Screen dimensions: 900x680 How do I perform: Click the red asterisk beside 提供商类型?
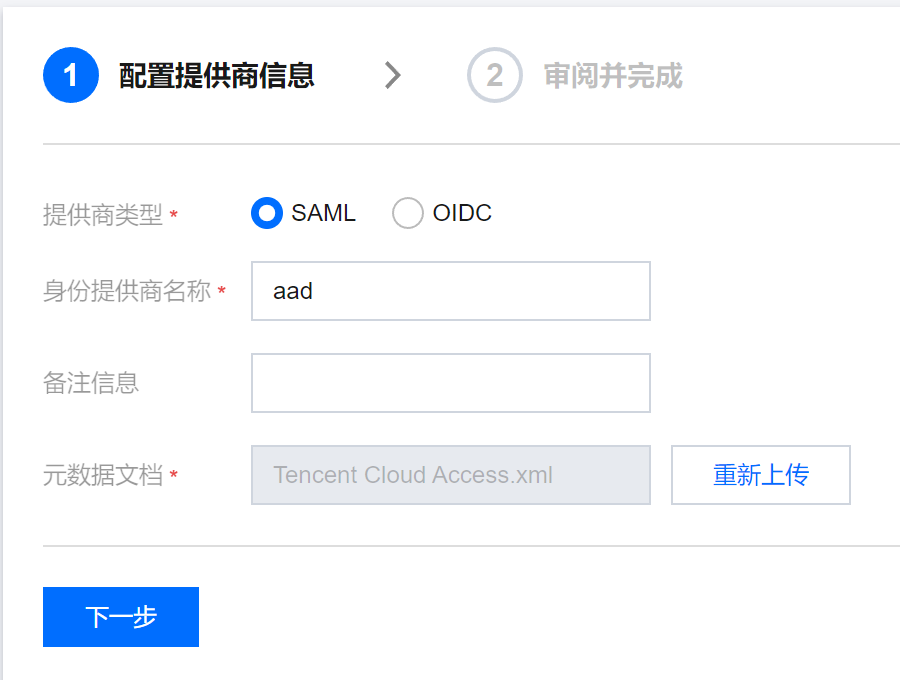click(174, 216)
